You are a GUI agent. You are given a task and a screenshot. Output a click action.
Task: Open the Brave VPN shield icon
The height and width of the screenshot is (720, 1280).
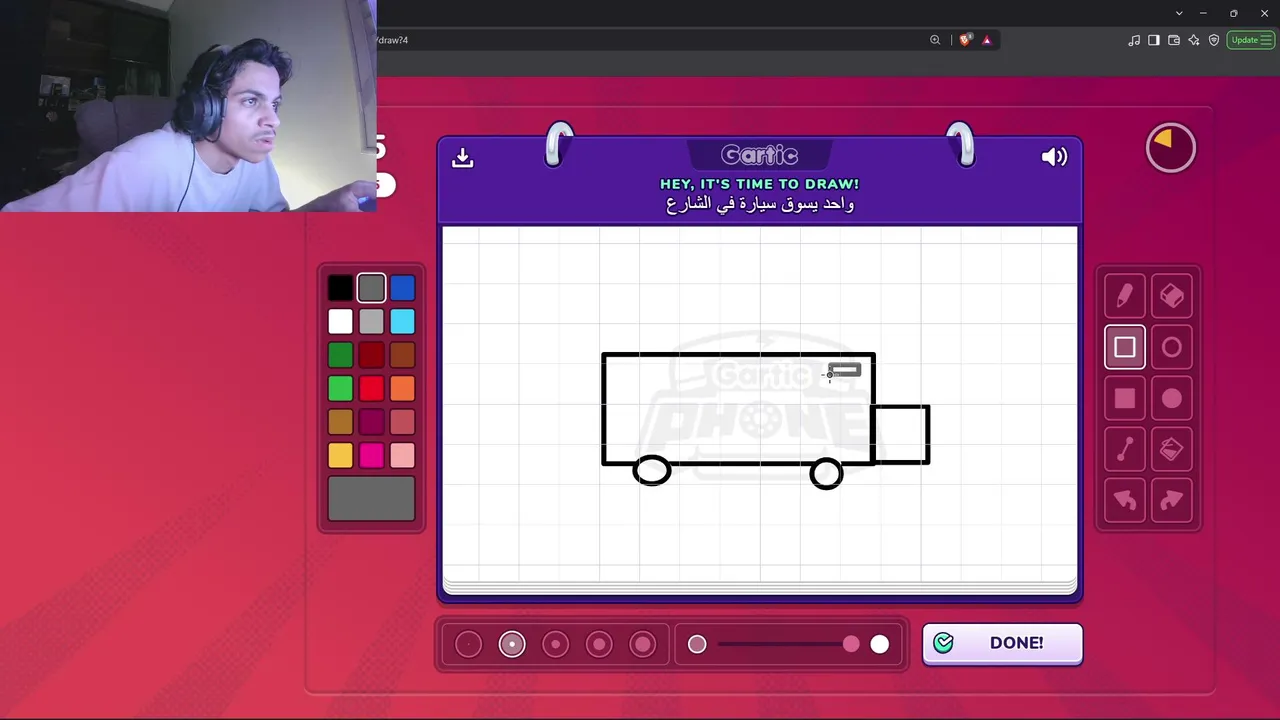[x=1214, y=40]
